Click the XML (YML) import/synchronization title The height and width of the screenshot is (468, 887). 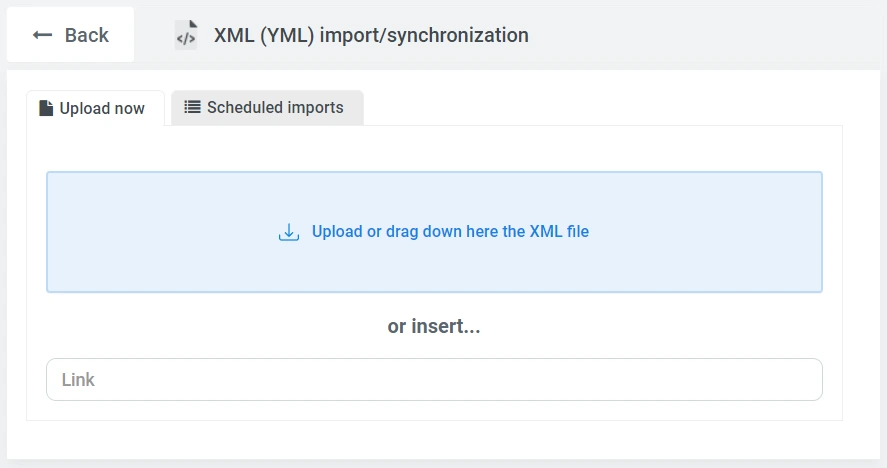371,35
